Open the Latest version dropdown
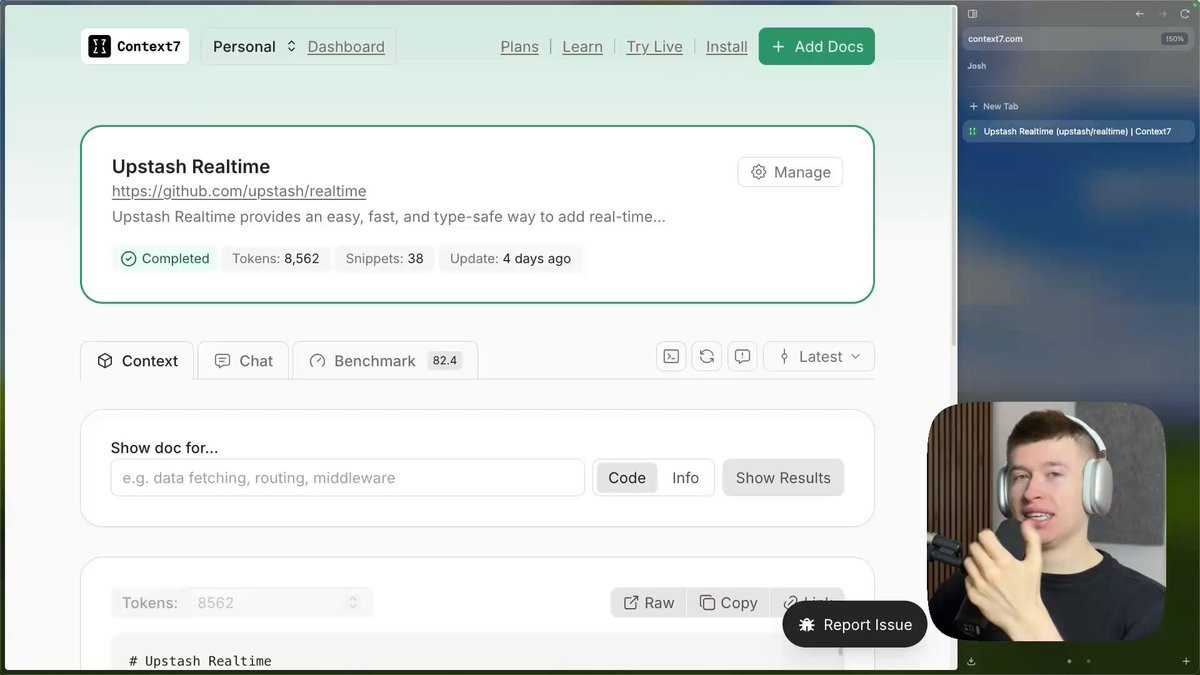Viewport: 1200px width, 675px height. (x=819, y=357)
